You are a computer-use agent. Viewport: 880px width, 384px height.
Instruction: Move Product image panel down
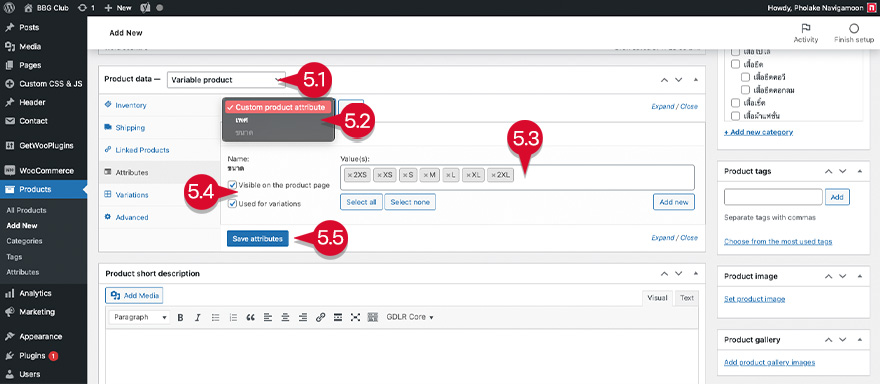[x=842, y=277]
